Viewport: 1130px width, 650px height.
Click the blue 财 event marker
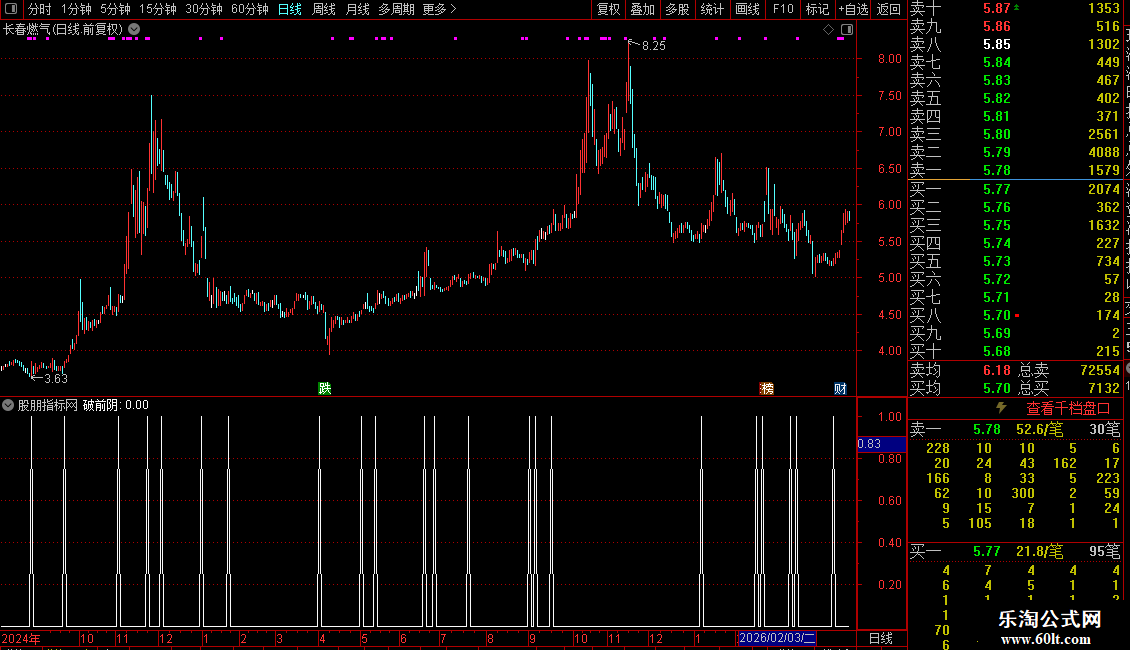pyautogui.click(x=840, y=388)
